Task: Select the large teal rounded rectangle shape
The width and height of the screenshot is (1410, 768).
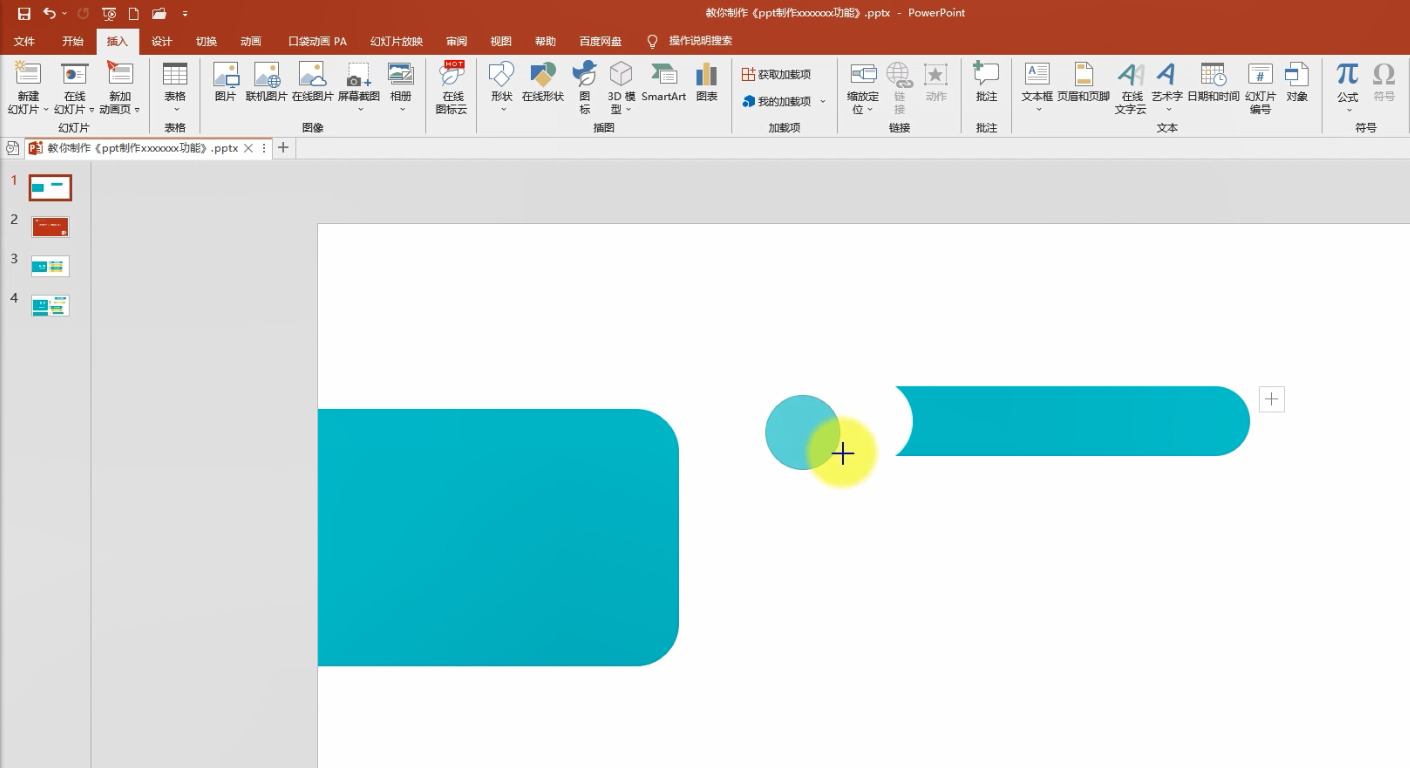Action: [498, 537]
